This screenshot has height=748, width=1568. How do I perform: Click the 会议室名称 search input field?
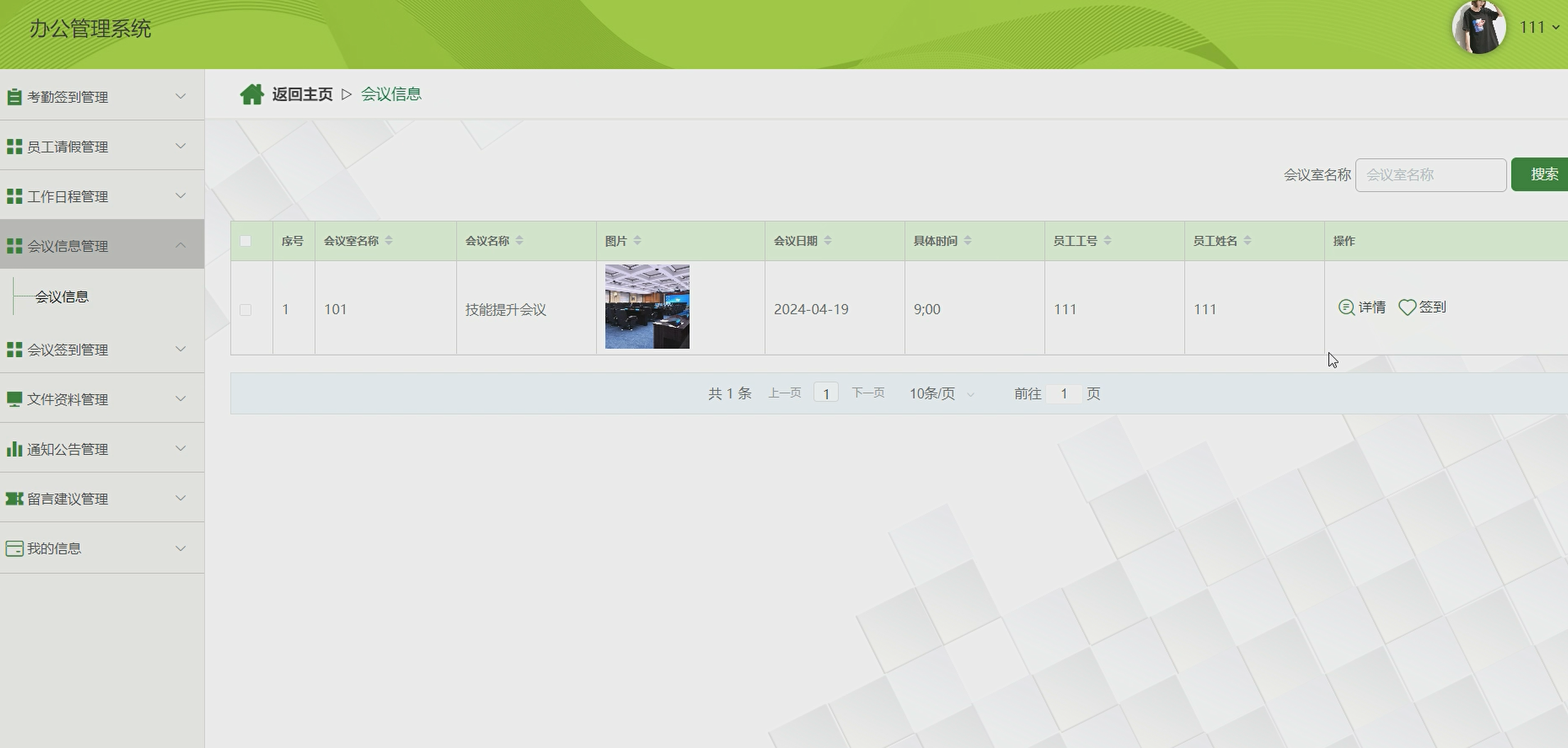1431,175
